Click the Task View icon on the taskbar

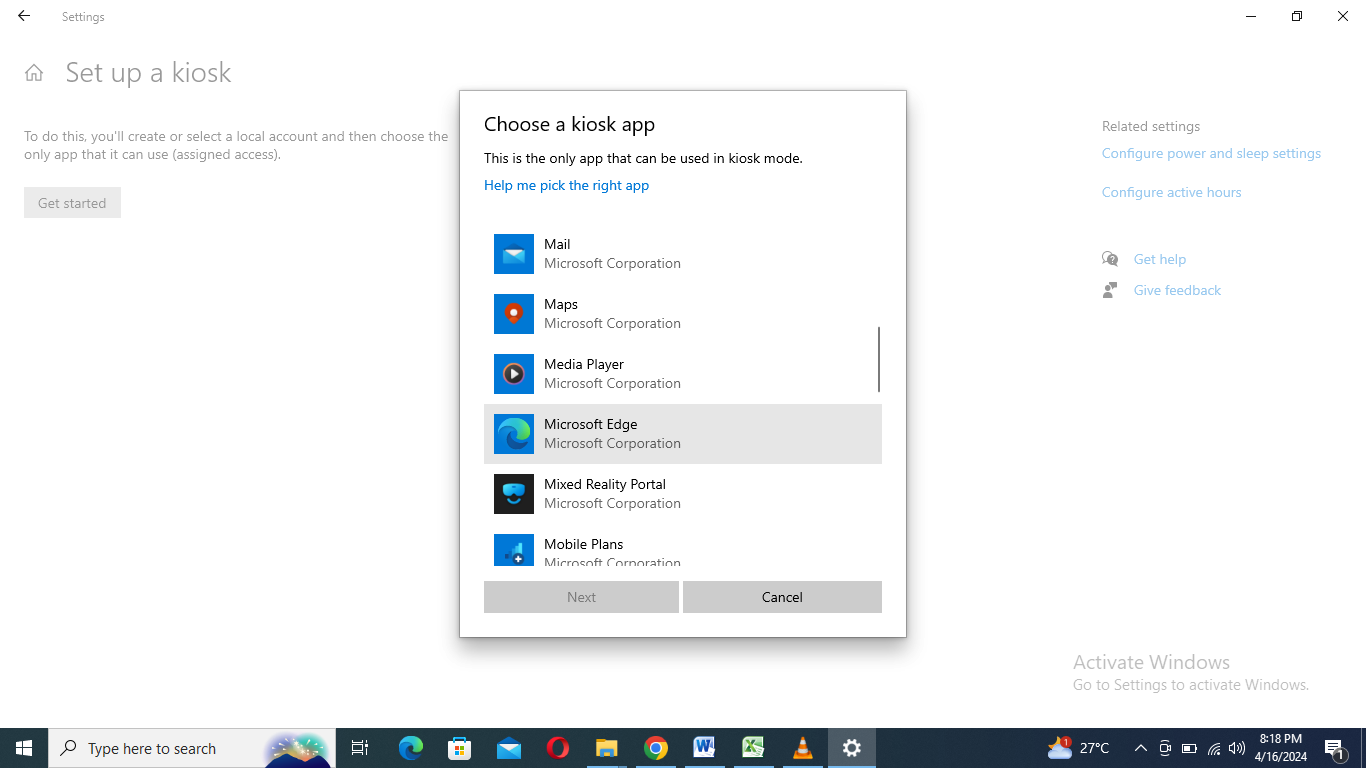(359, 747)
